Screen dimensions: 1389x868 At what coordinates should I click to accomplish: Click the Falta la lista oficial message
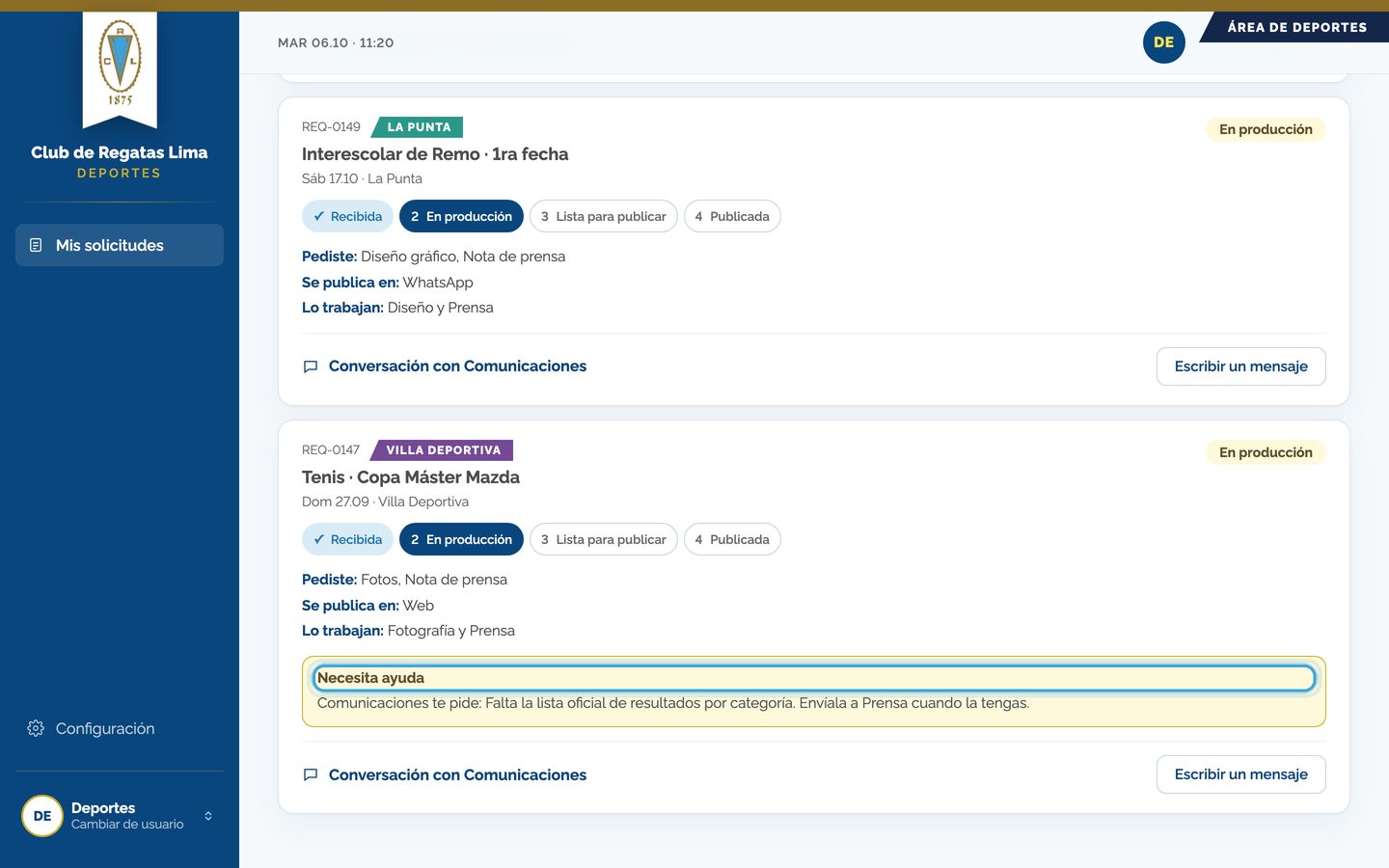[673, 703]
